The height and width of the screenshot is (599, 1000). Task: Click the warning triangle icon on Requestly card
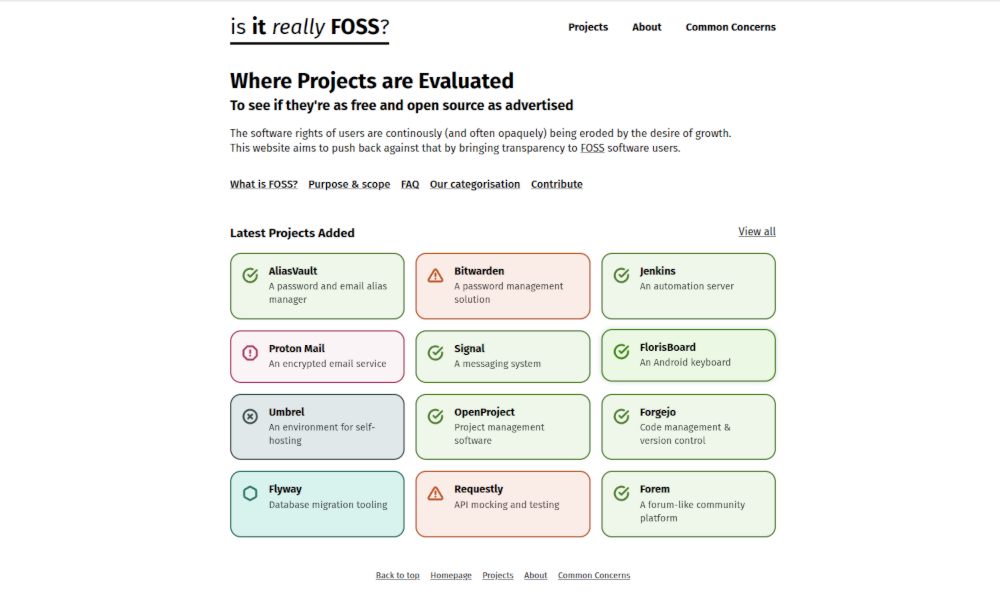tap(435, 493)
